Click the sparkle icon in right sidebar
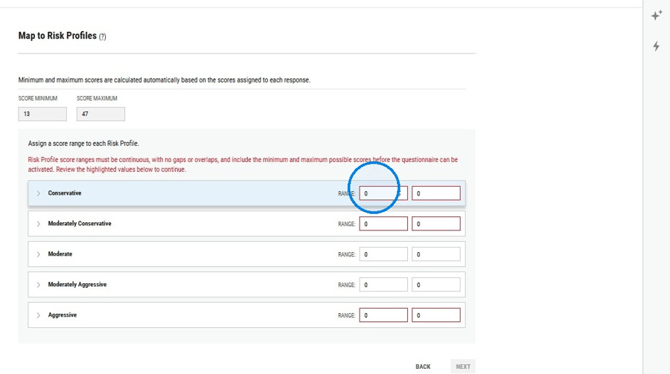670x374 pixels. point(656,15)
